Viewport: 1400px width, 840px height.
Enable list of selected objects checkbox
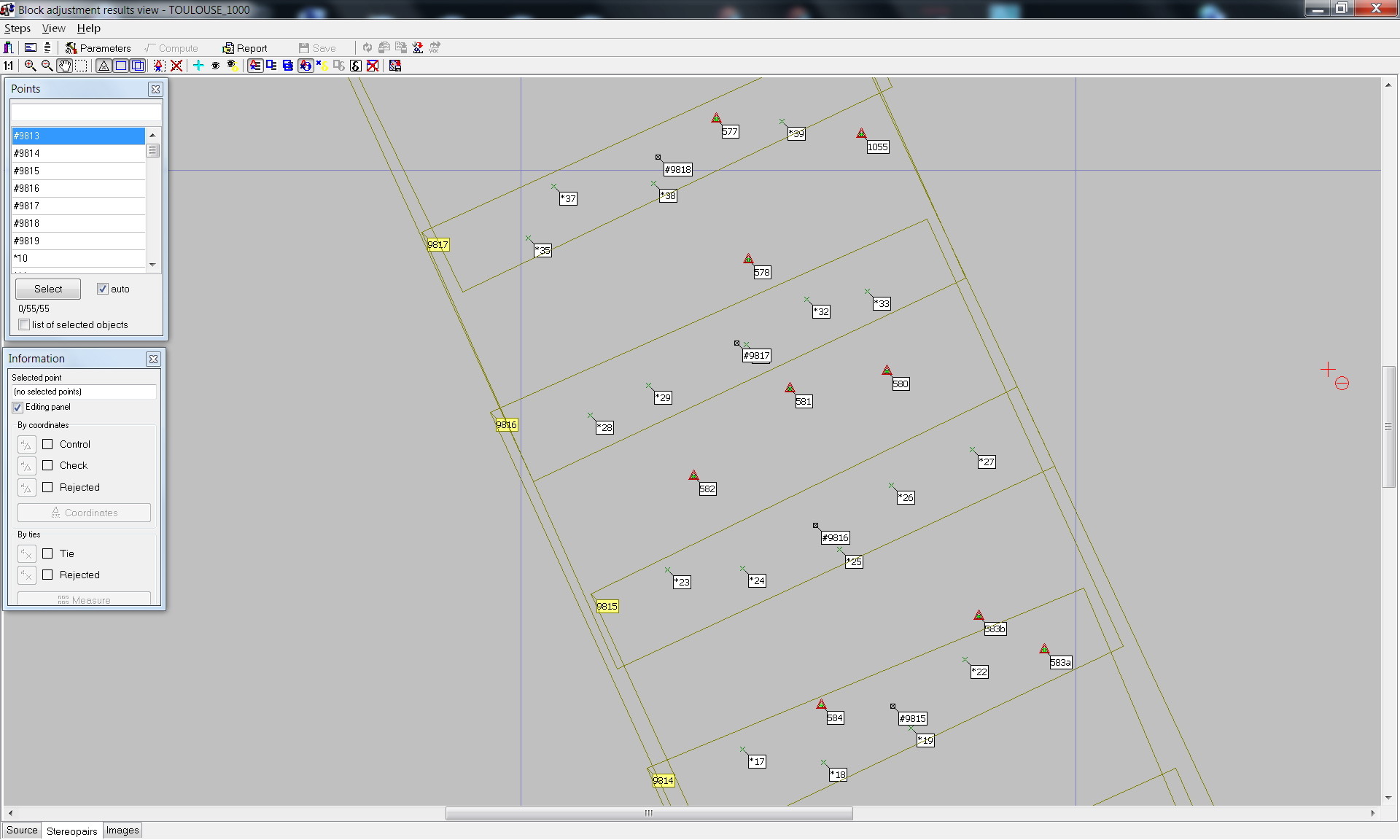coord(24,324)
